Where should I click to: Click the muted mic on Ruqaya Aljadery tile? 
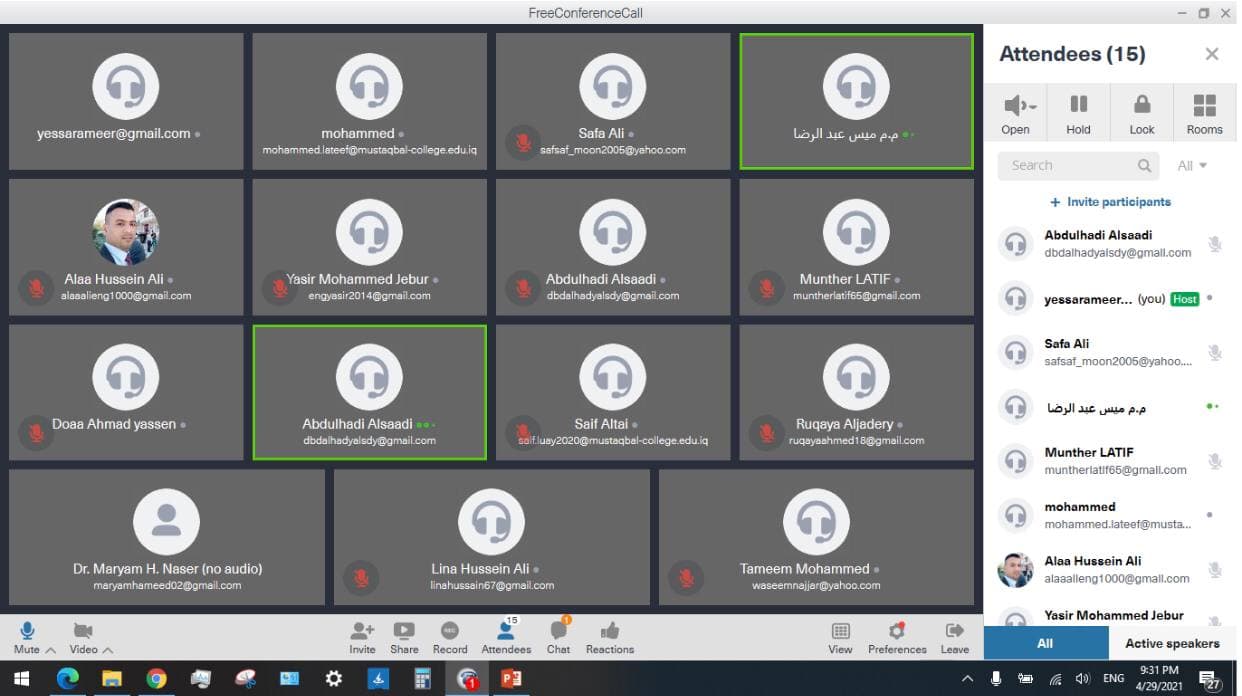(766, 433)
